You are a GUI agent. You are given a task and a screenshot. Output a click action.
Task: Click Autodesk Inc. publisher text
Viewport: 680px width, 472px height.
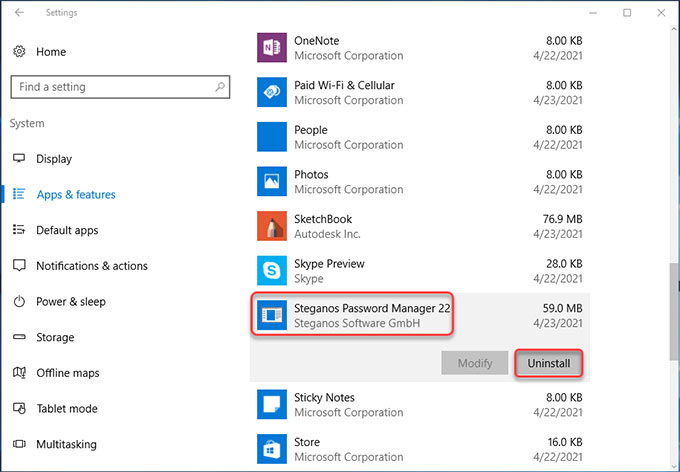click(x=327, y=234)
